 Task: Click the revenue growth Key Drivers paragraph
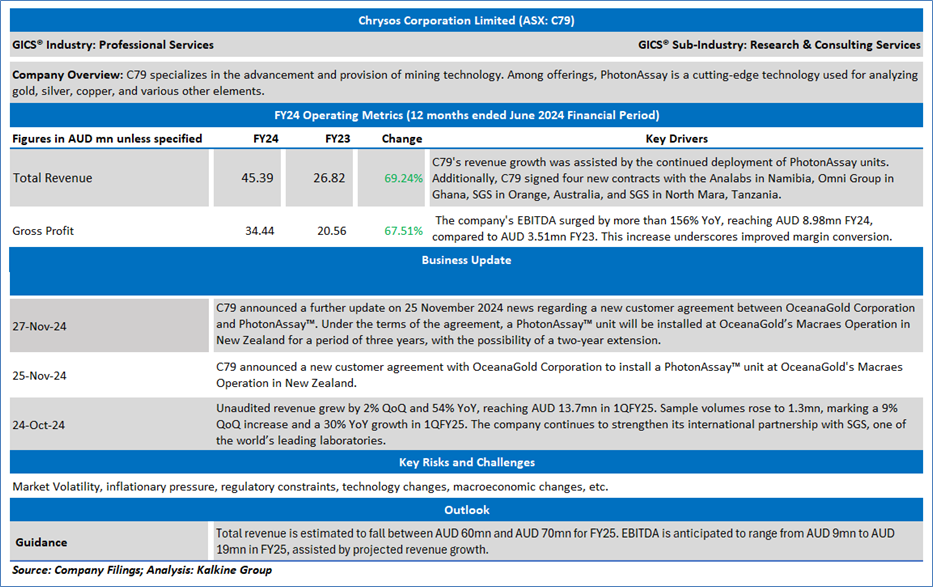(x=663, y=178)
